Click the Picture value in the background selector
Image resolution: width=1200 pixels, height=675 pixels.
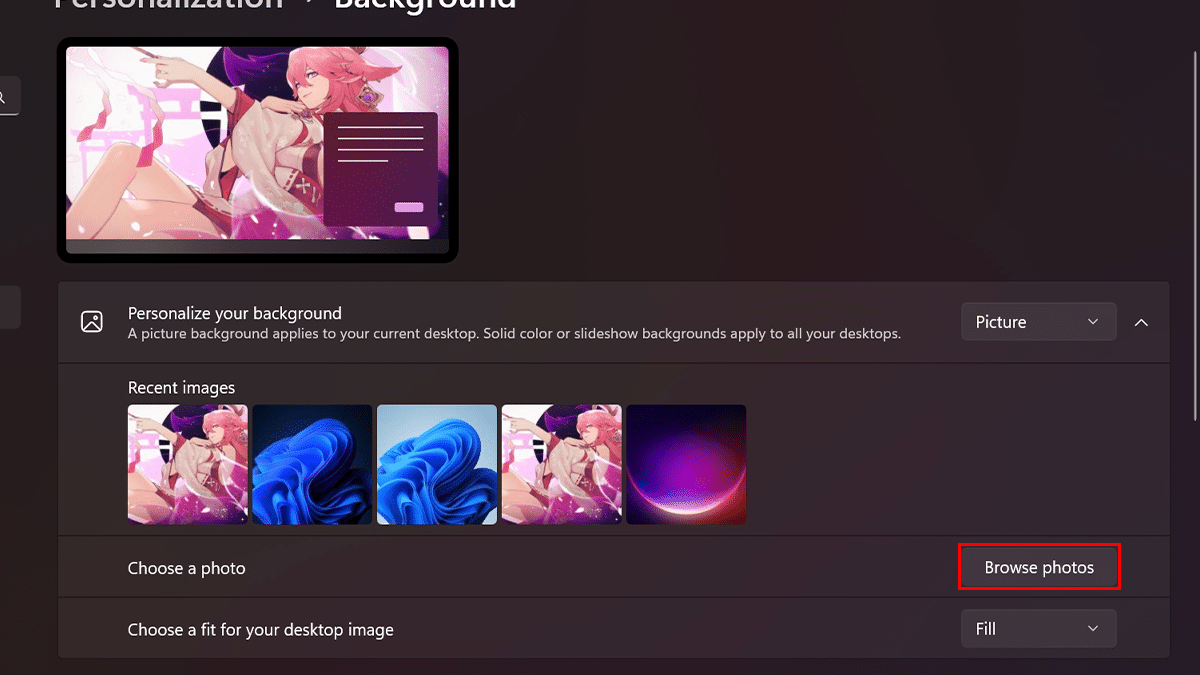(1000, 321)
